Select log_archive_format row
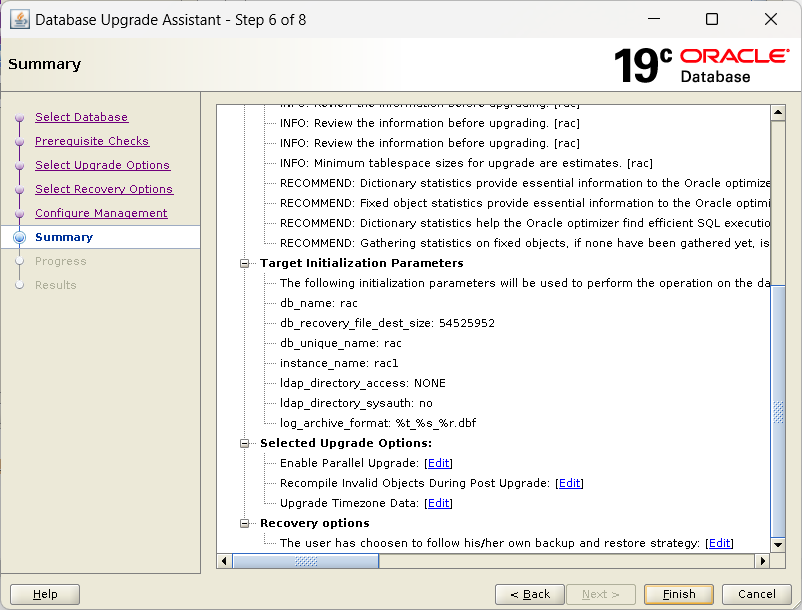802x610 pixels. coord(377,423)
